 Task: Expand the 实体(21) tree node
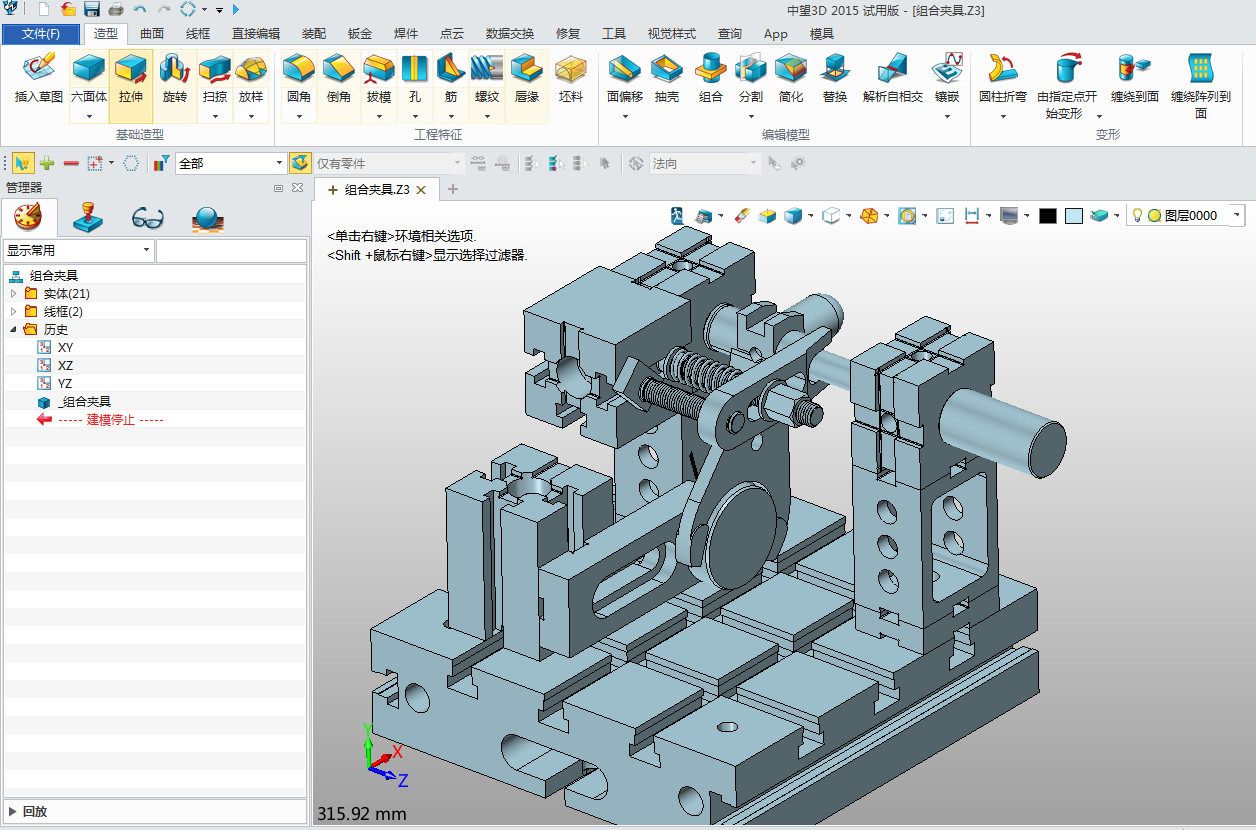click(x=13, y=294)
